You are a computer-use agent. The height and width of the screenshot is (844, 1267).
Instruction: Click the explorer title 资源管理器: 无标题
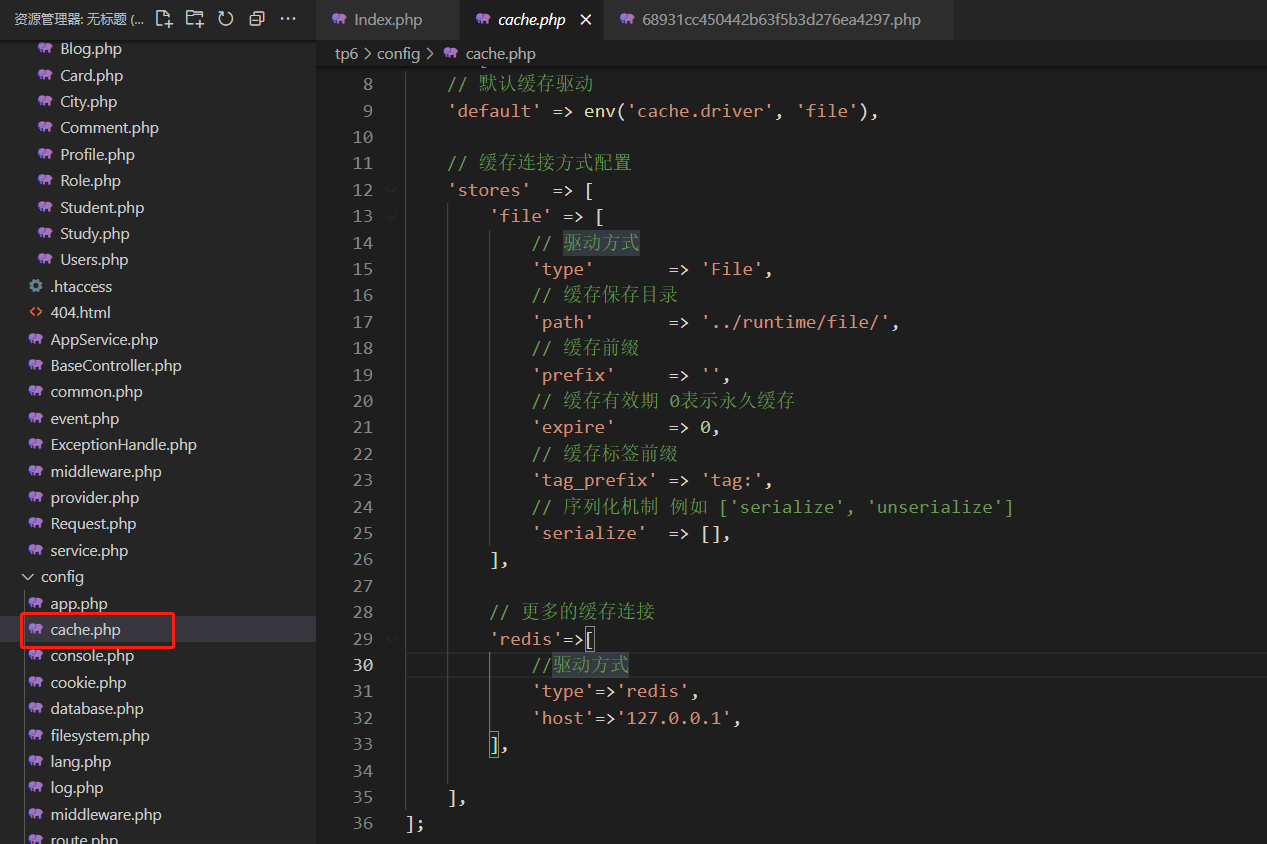pyautogui.click(x=78, y=19)
